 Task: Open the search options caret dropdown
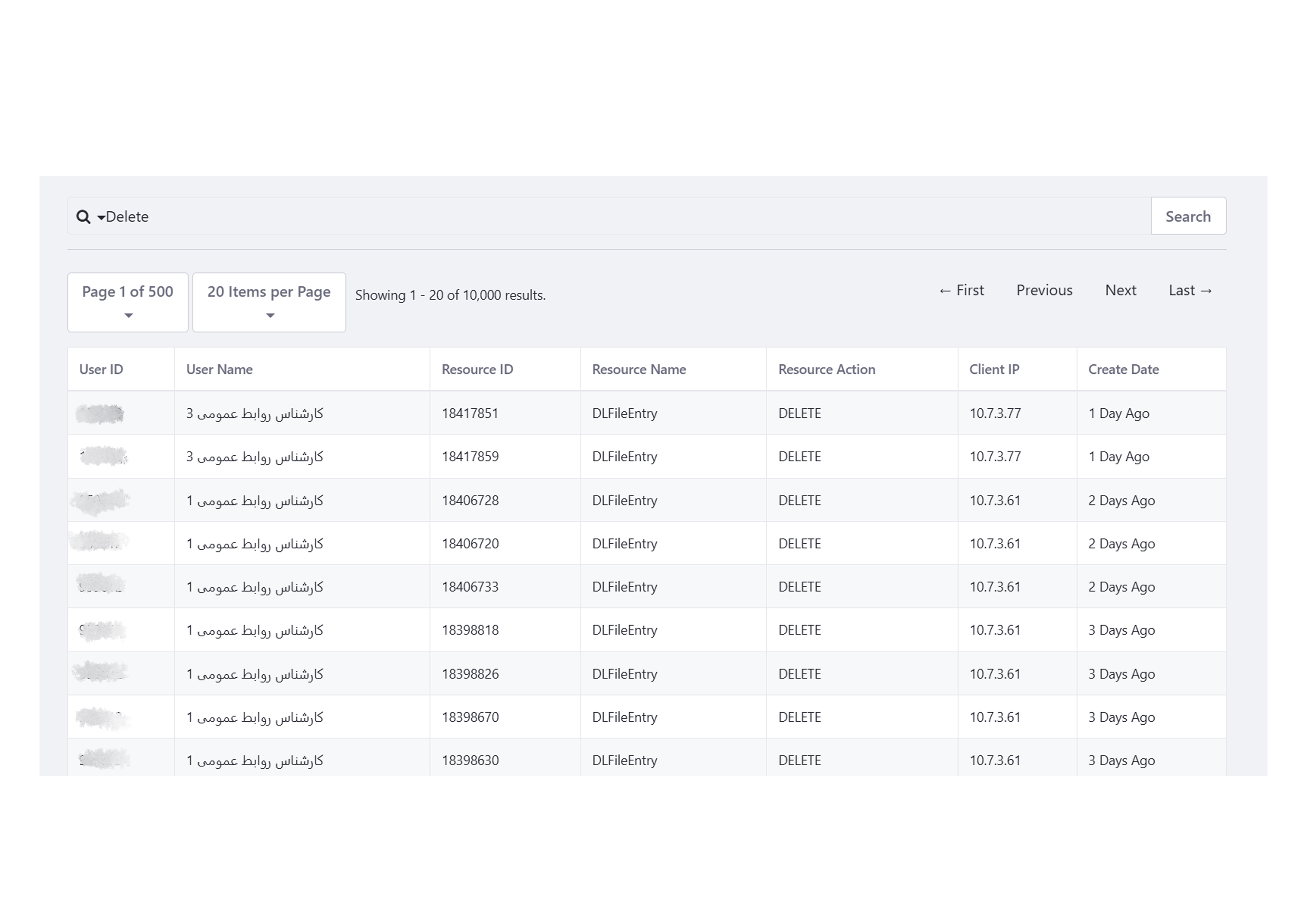point(101,218)
